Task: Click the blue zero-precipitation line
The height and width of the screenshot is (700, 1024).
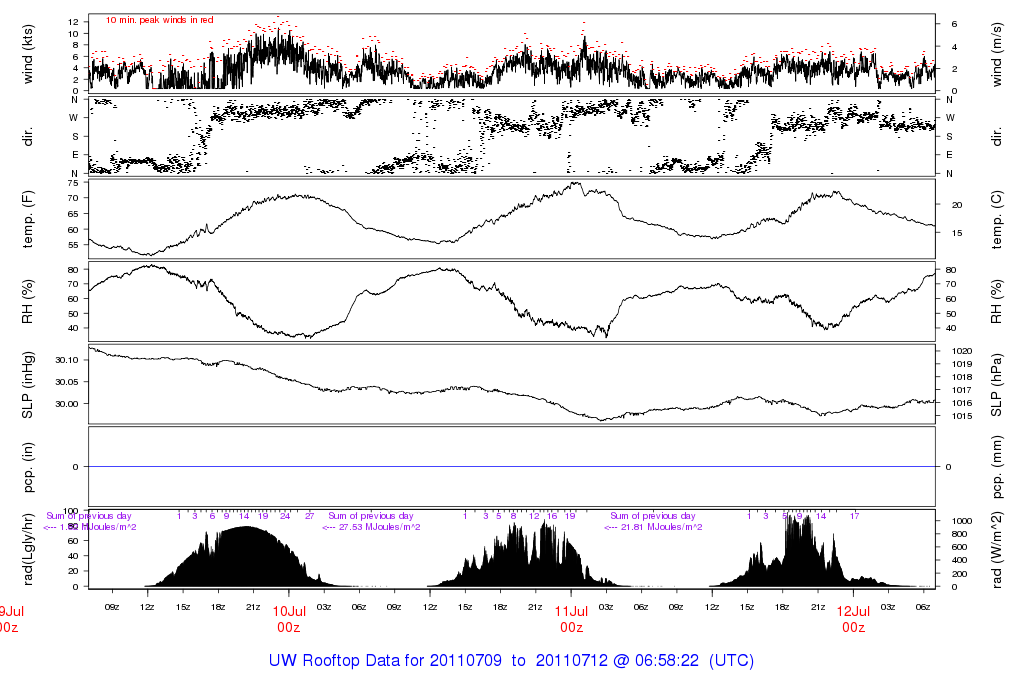Action: coord(512,467)
